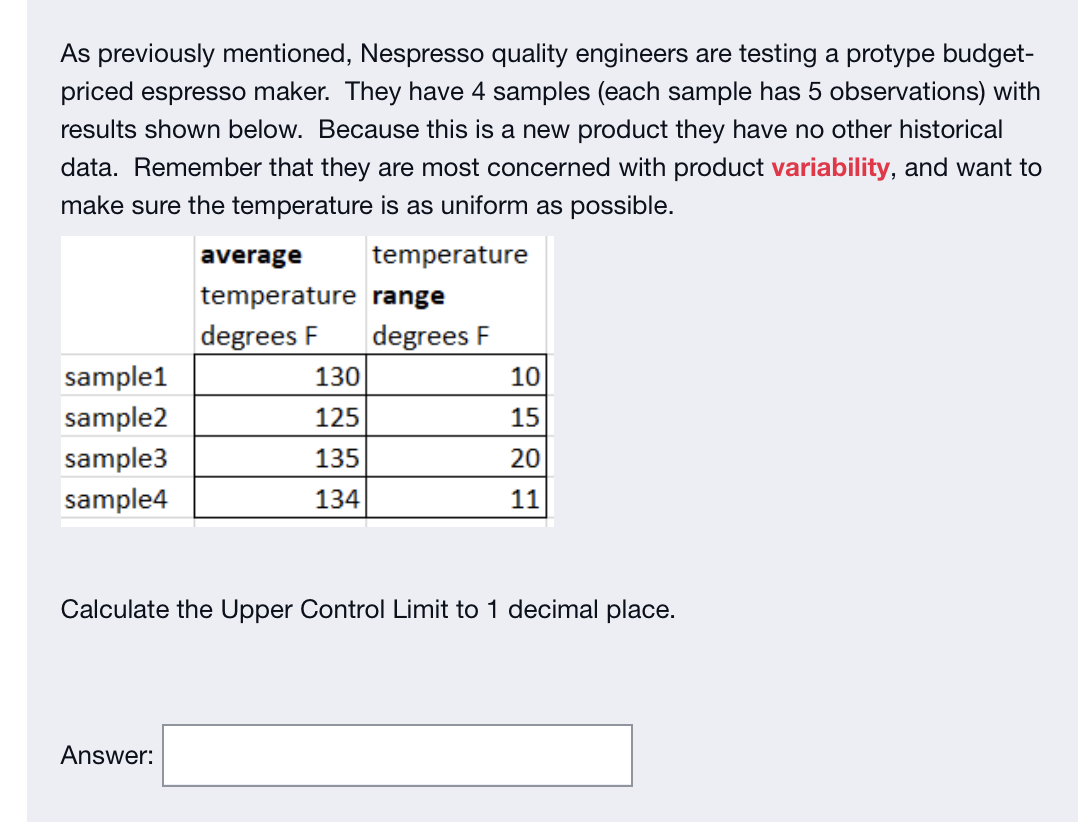The height and width of the screenshot is (826, 1078).
Task: Select the sample1 row label
Action: point(116,377)
